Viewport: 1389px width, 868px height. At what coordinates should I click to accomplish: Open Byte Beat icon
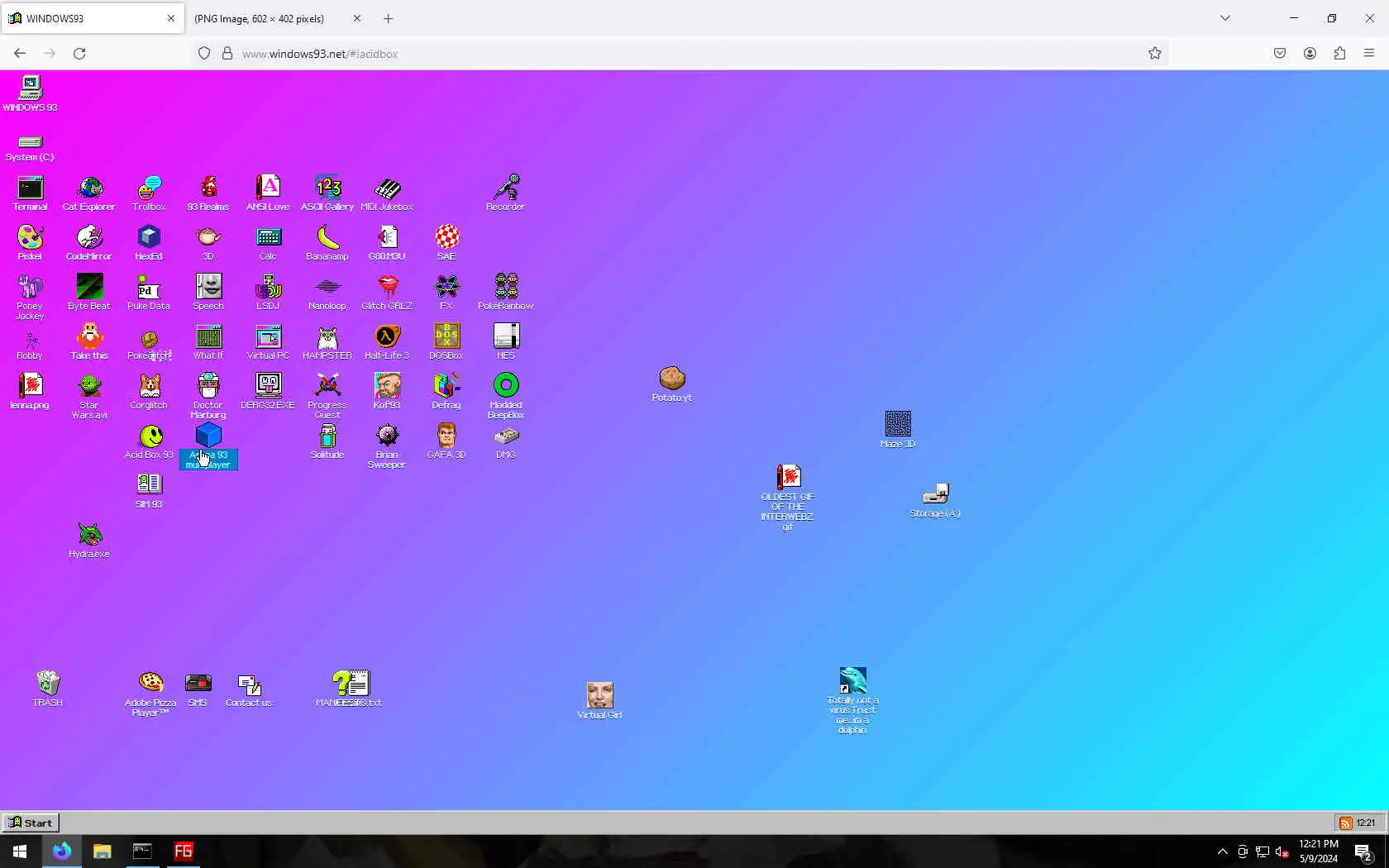[89, 293]
